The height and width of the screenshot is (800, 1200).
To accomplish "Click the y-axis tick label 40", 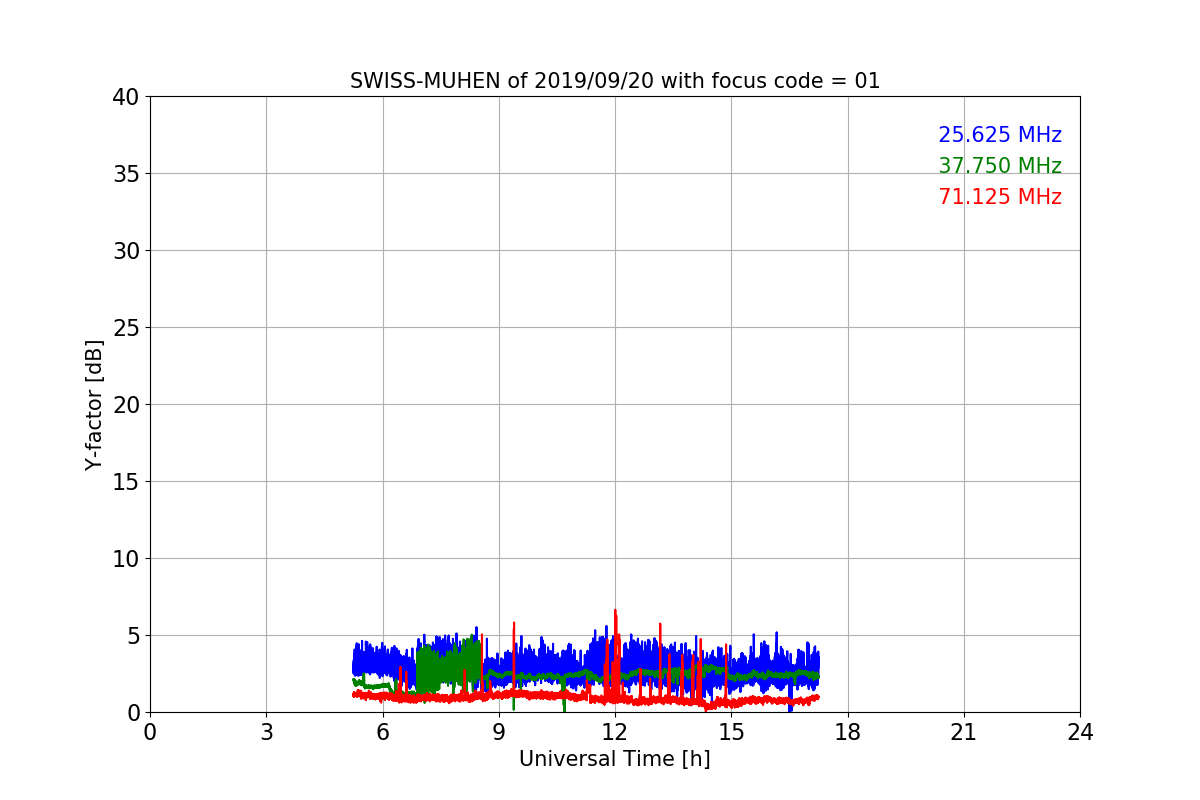I will click(126, 97).
